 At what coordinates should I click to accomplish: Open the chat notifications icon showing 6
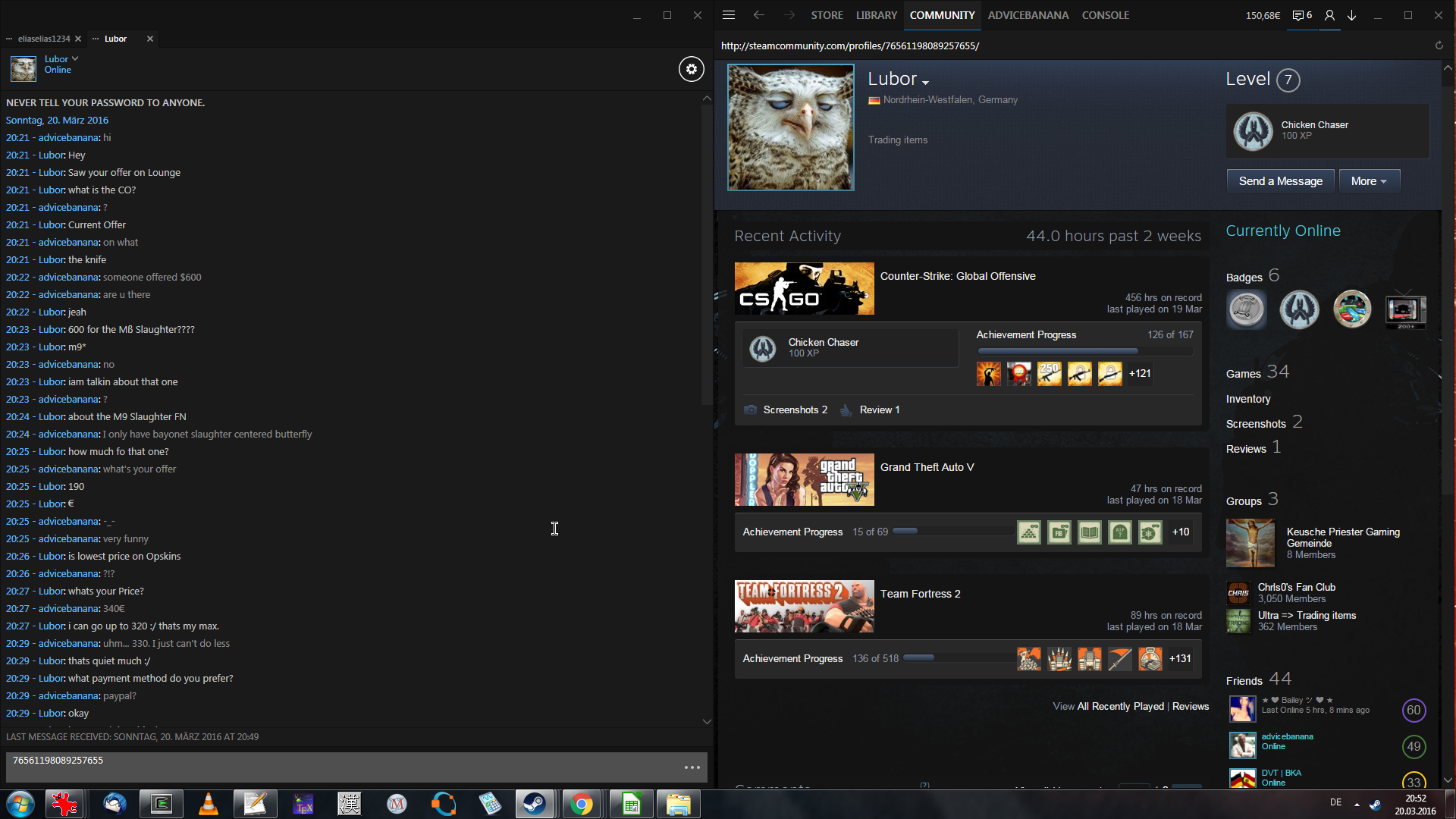coord(1302,15)
